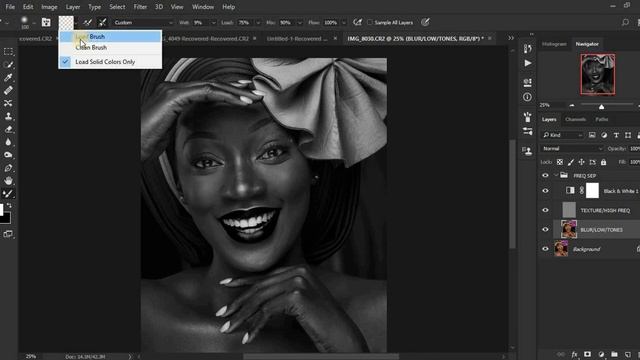
Task: Toggle lock transparent pixels
Action: tap(560, 162)
